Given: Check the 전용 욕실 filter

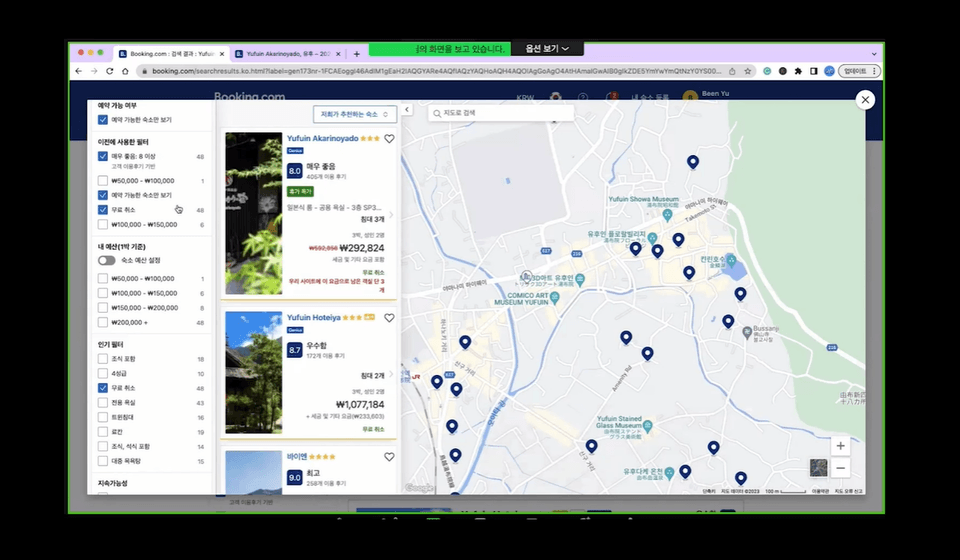Looking at the screenshot, I should [103, 403].
